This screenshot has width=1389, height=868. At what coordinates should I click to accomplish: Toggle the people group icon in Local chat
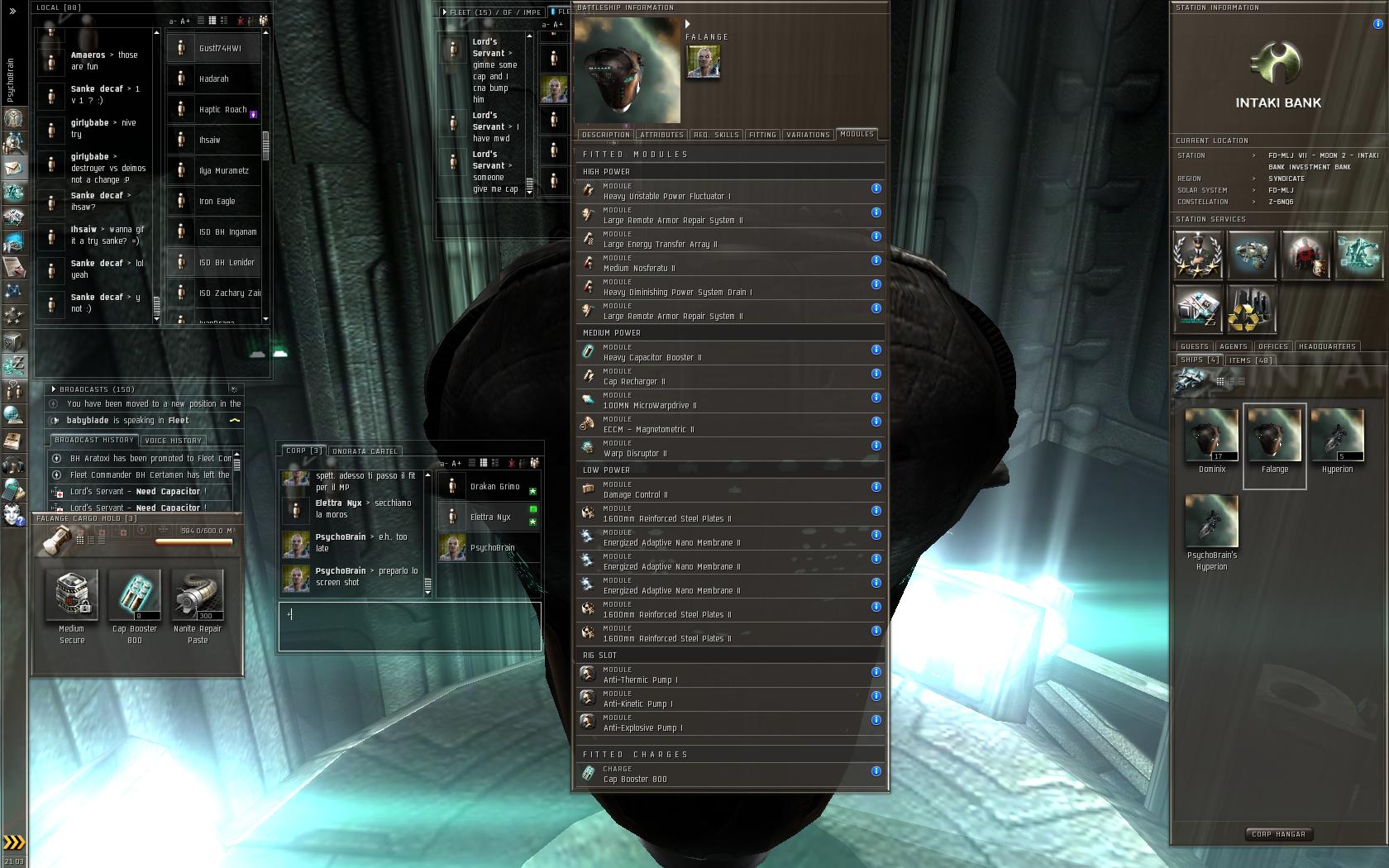(263, 21)
